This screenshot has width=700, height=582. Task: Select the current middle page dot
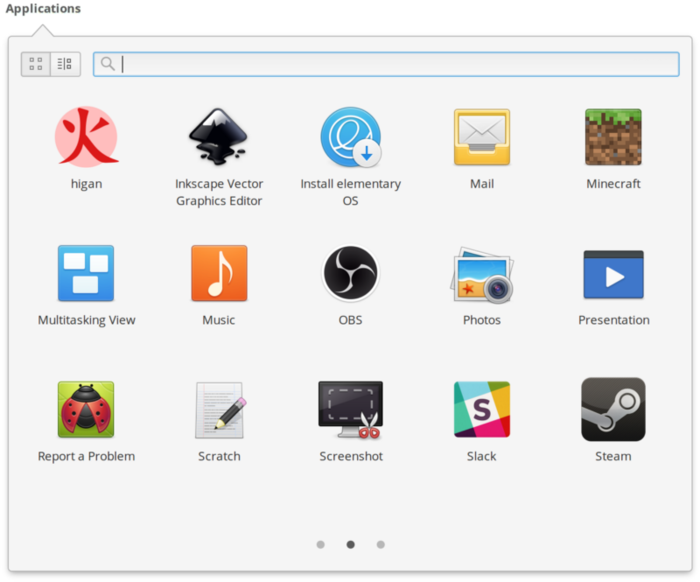[350, 545]
